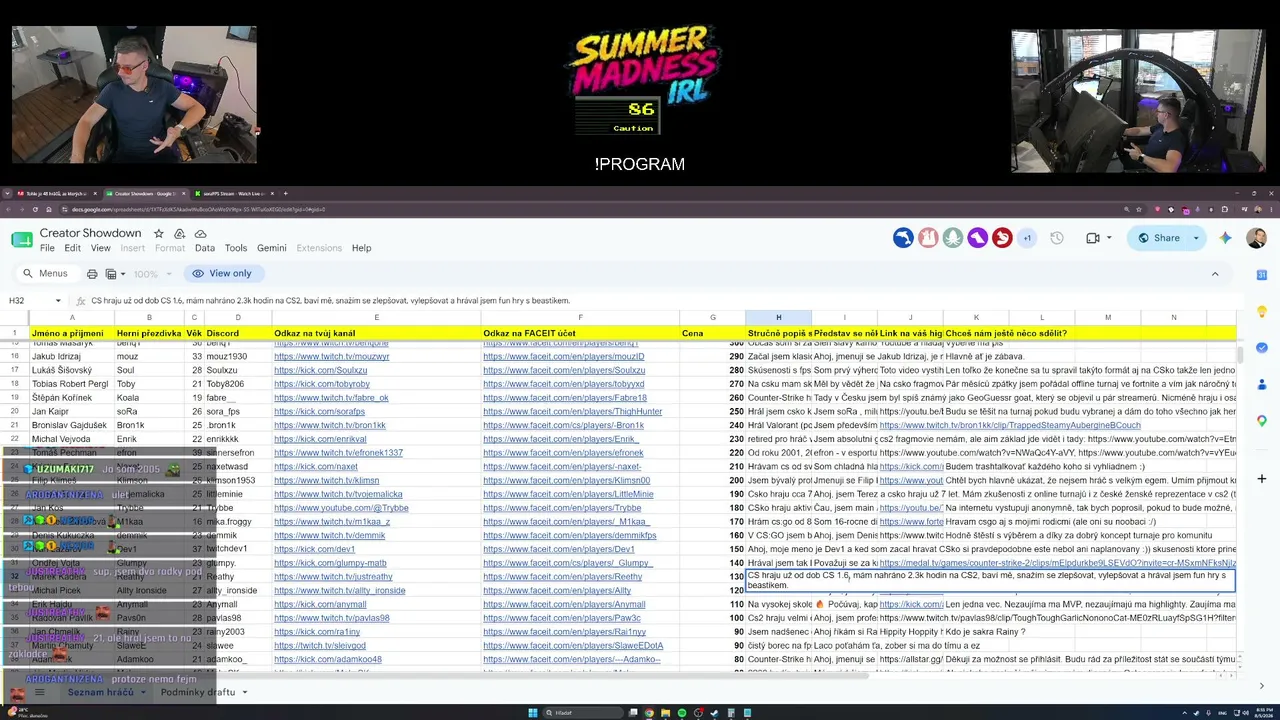The image size is (1280, 720).
Task: Open Maps in the side panel
Action: (1262, 421)
